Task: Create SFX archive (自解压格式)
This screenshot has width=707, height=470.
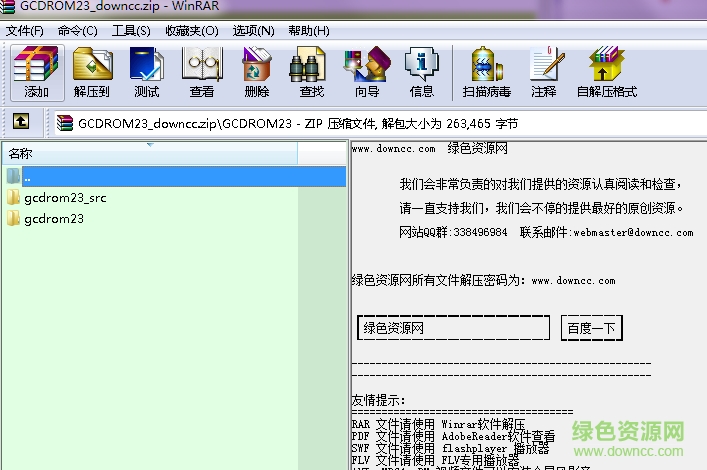Action: click(607, 72)
